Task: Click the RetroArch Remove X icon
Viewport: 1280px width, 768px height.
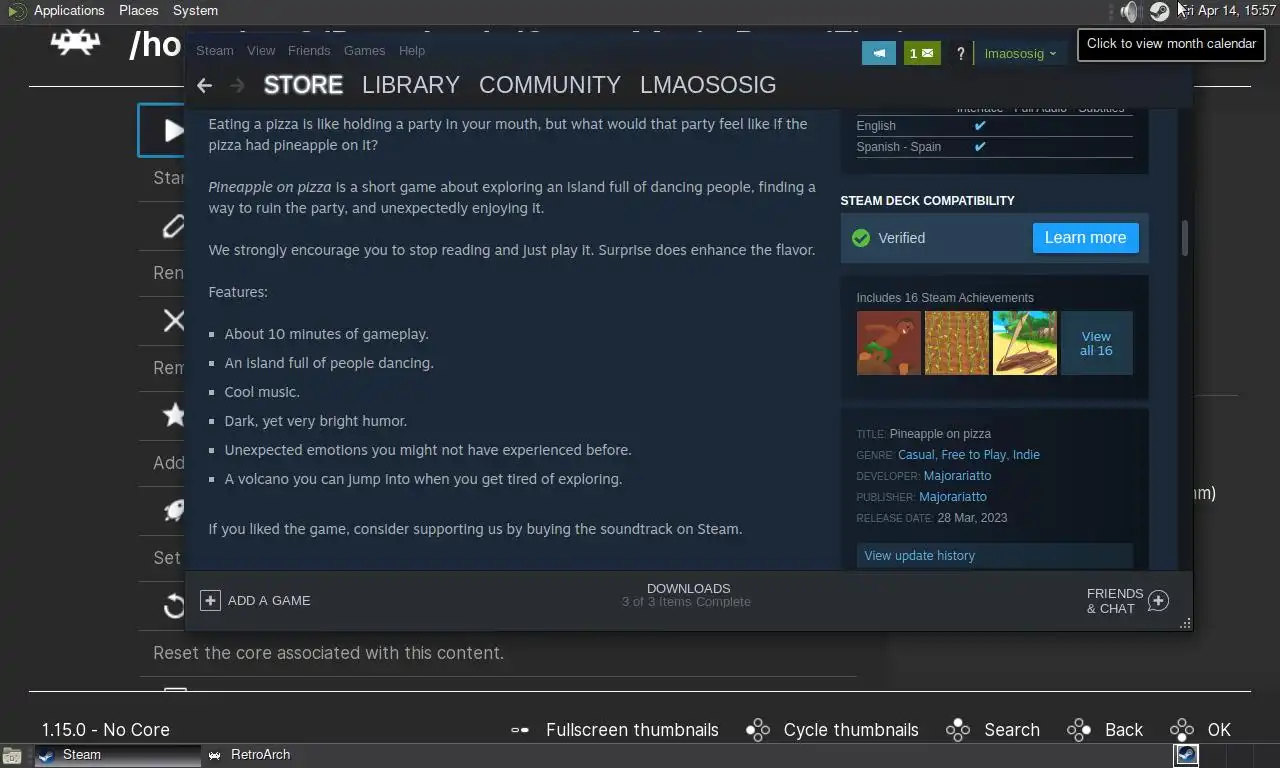Action: point(174,320)
